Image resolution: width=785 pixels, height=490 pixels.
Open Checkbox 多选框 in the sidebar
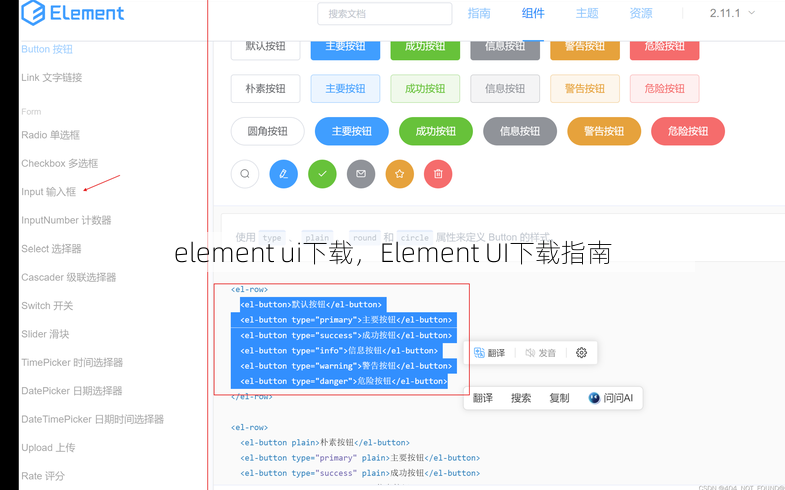coord(60,163)
